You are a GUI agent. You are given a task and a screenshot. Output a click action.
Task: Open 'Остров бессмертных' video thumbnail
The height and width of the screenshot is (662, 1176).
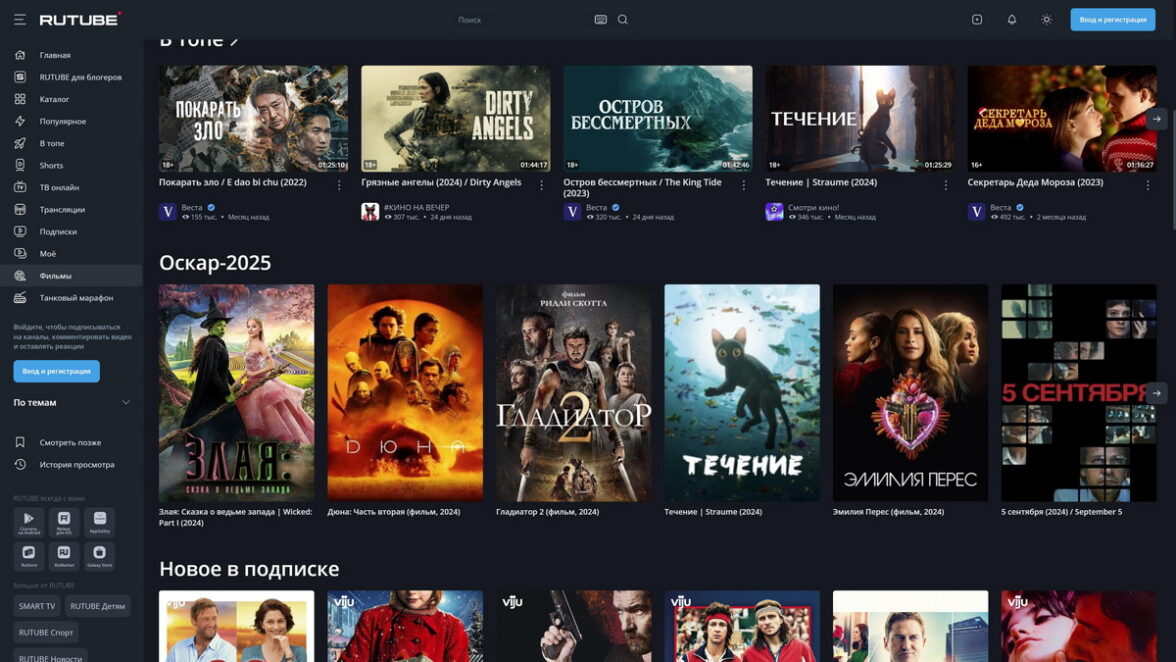tap(658, 118)
